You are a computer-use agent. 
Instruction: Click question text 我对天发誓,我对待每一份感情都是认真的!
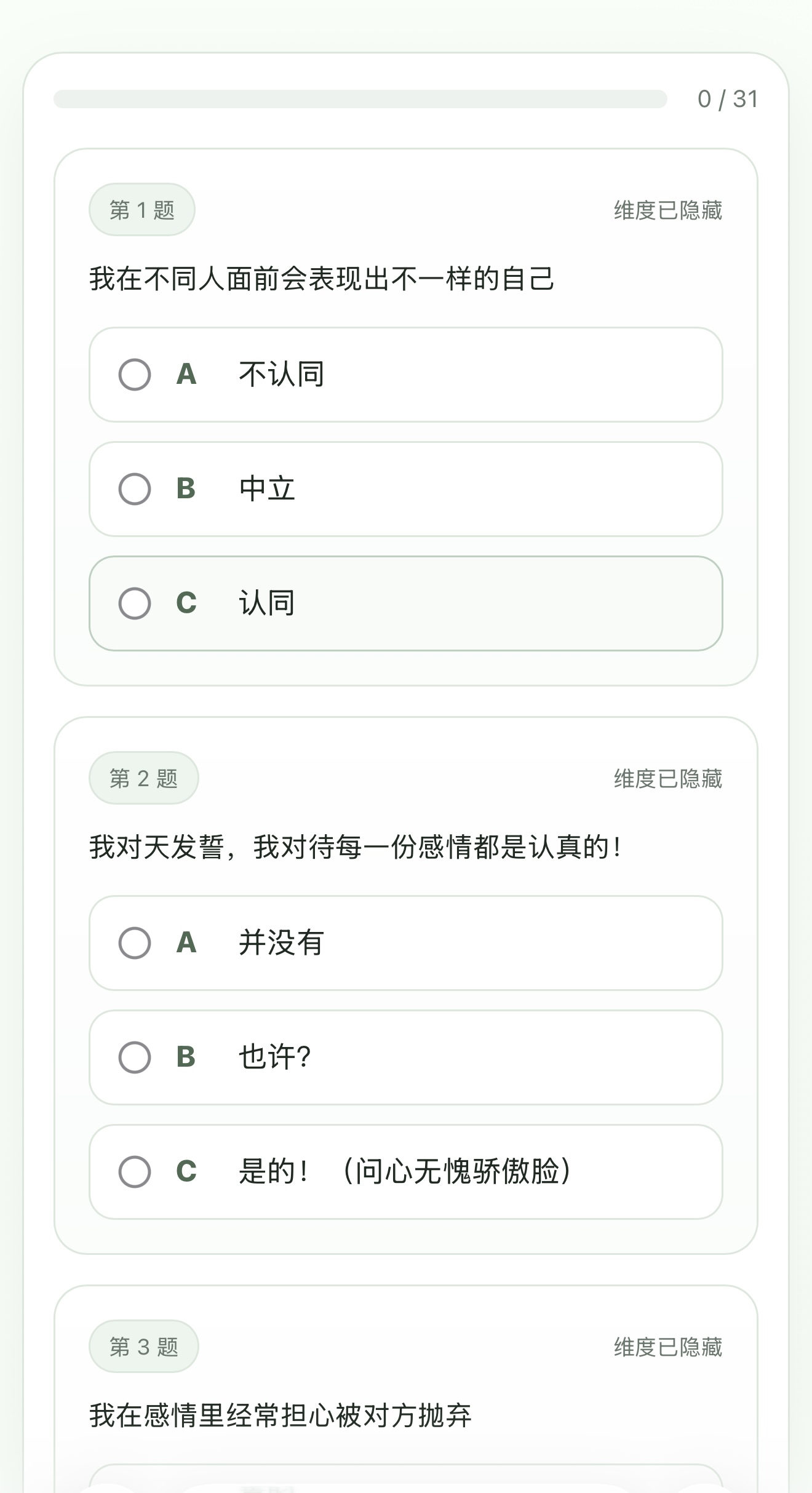[356, 847]
